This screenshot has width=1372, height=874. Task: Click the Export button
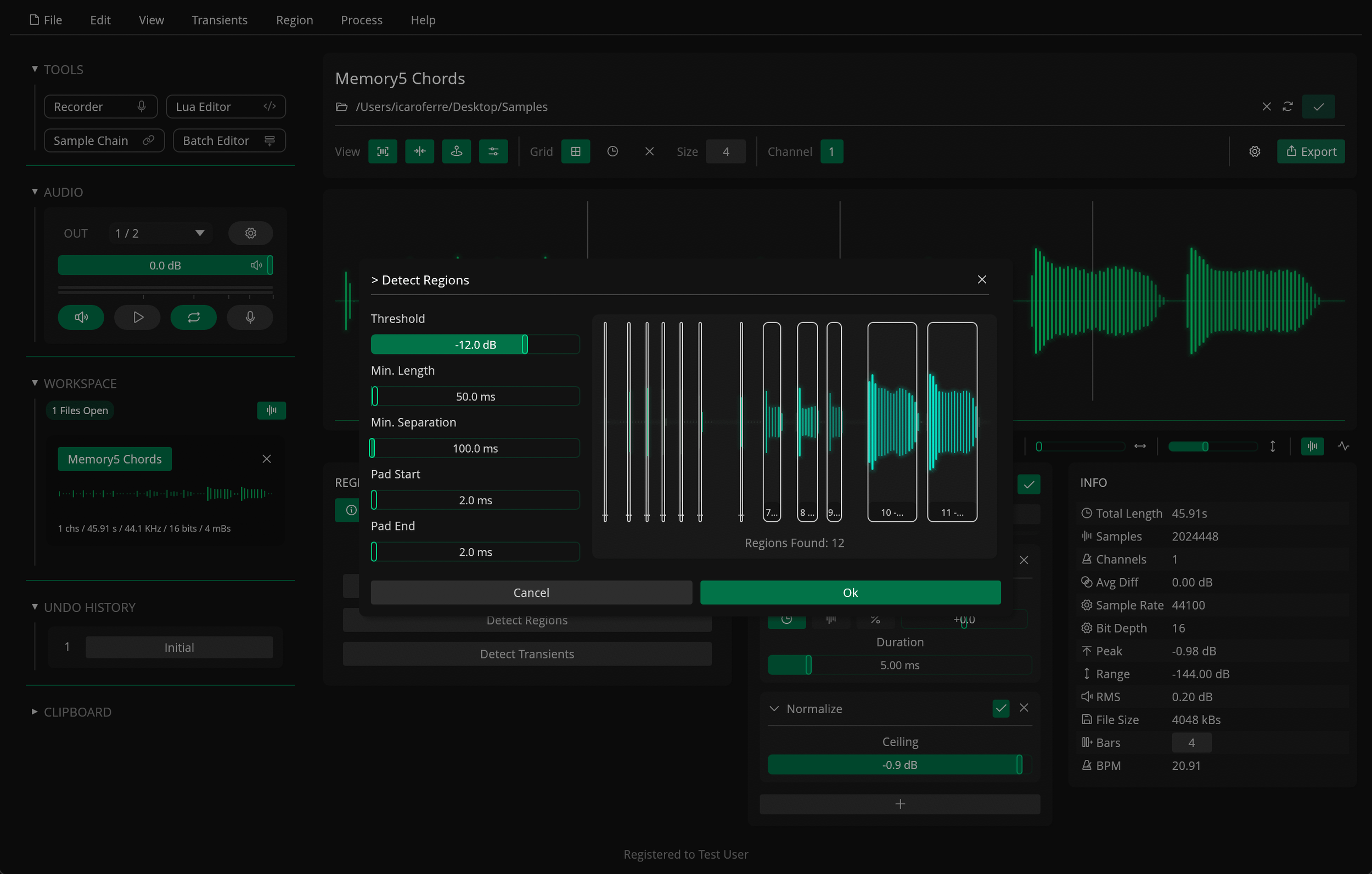pos(1311,151)
